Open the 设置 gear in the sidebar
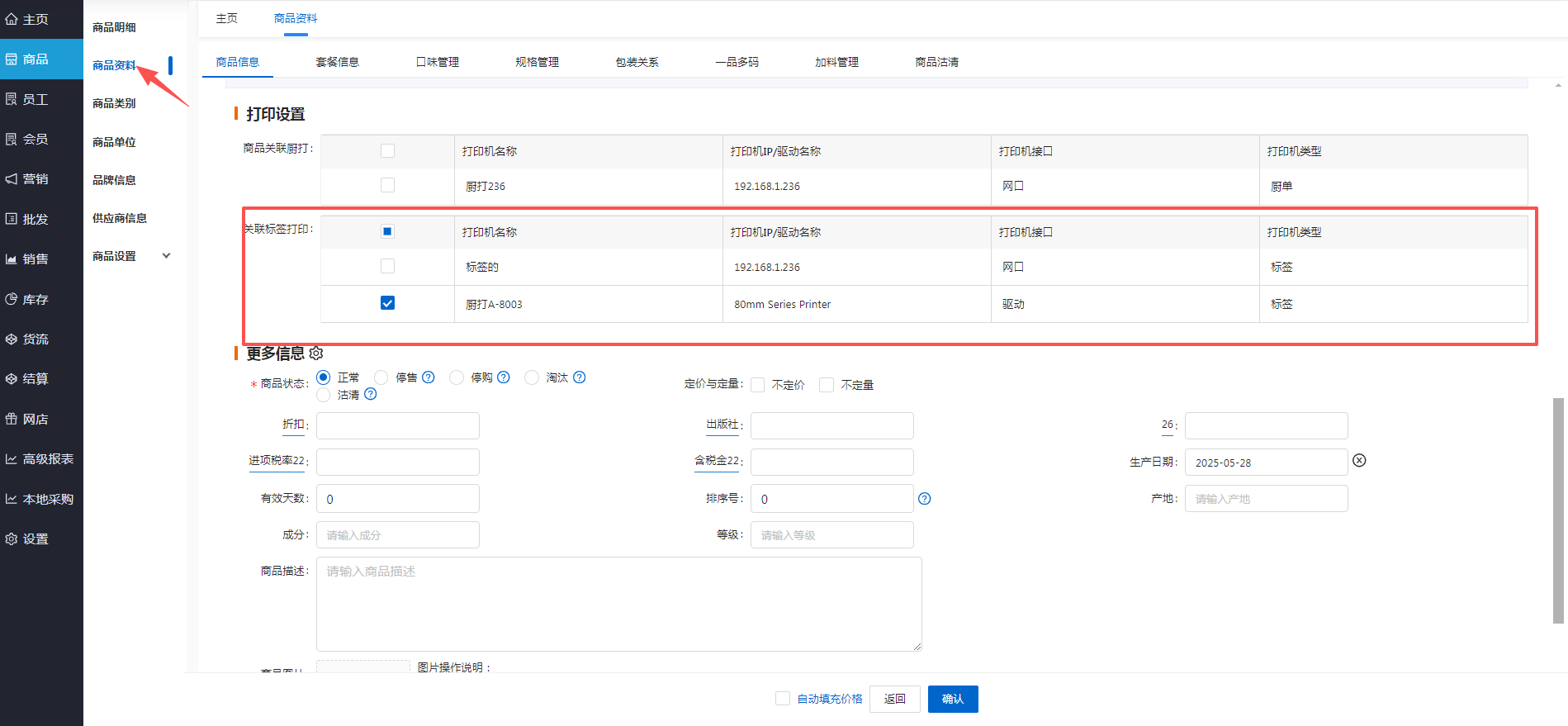 click(x=12, y=539)
